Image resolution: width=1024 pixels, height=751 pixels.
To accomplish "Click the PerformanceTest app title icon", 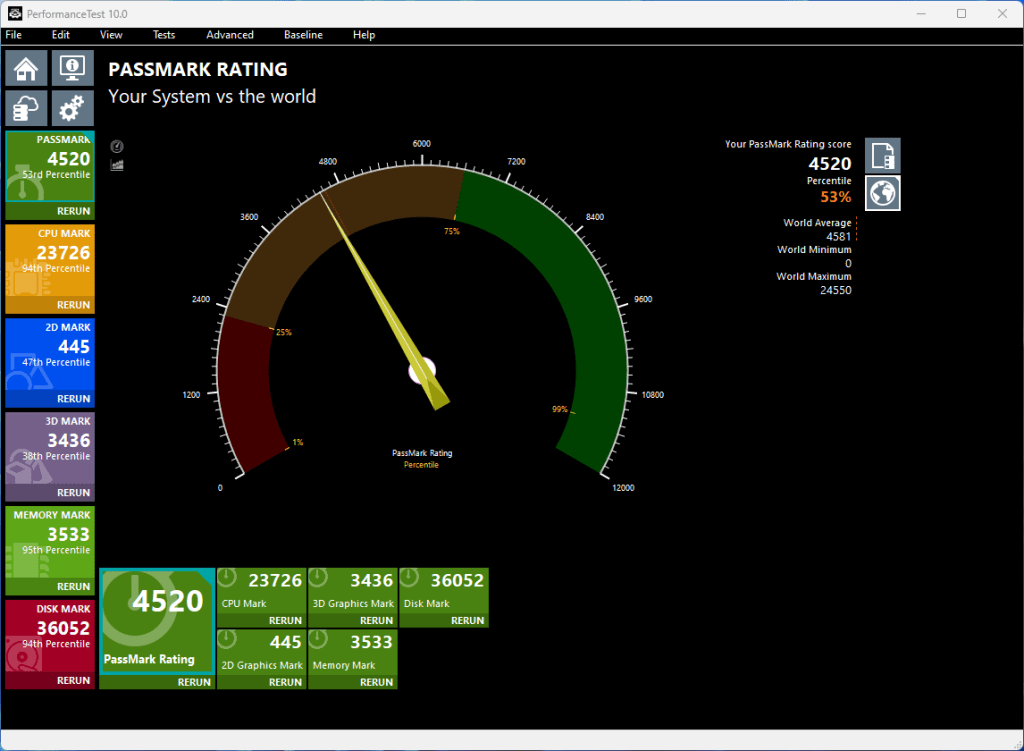I will pyautogui.click(x=14, y=14).
